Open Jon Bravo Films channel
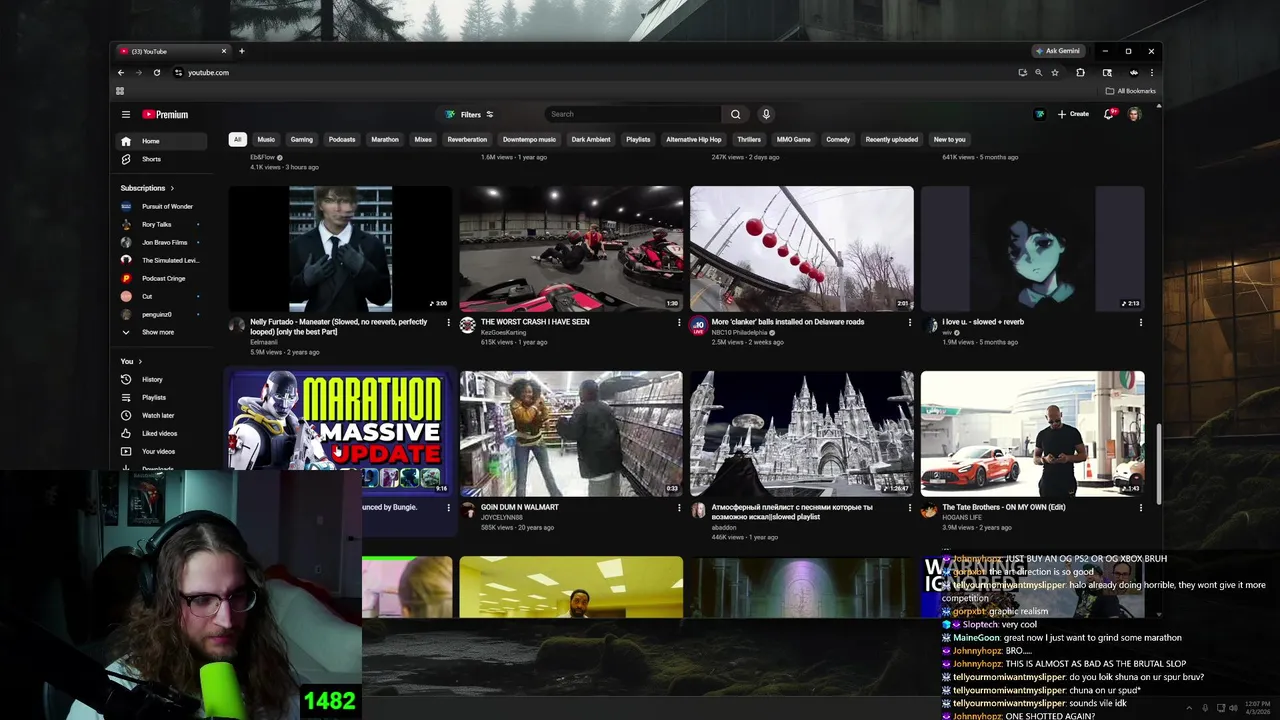This screenshot has width=1280, height=720. (160, 242)
